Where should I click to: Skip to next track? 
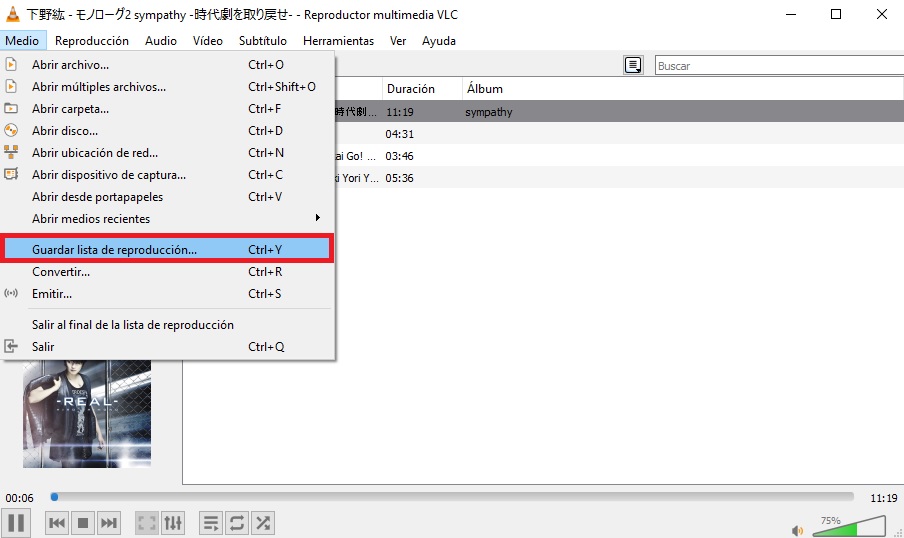(109, 523)
